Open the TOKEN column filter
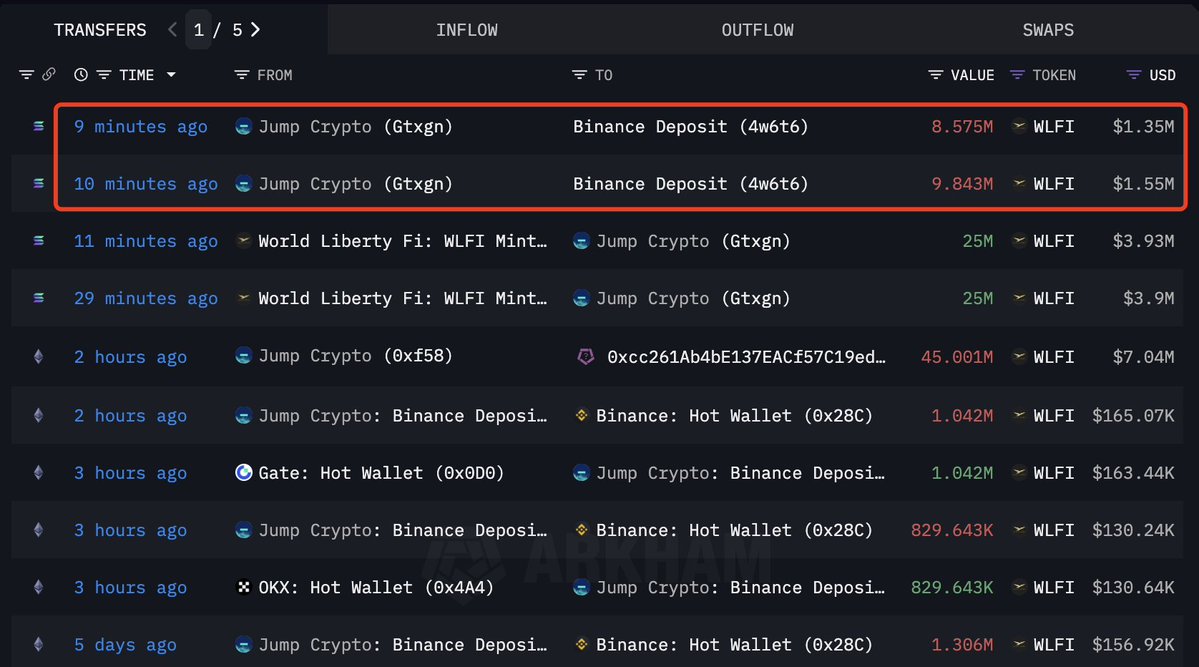 [x=1018, y=75]
